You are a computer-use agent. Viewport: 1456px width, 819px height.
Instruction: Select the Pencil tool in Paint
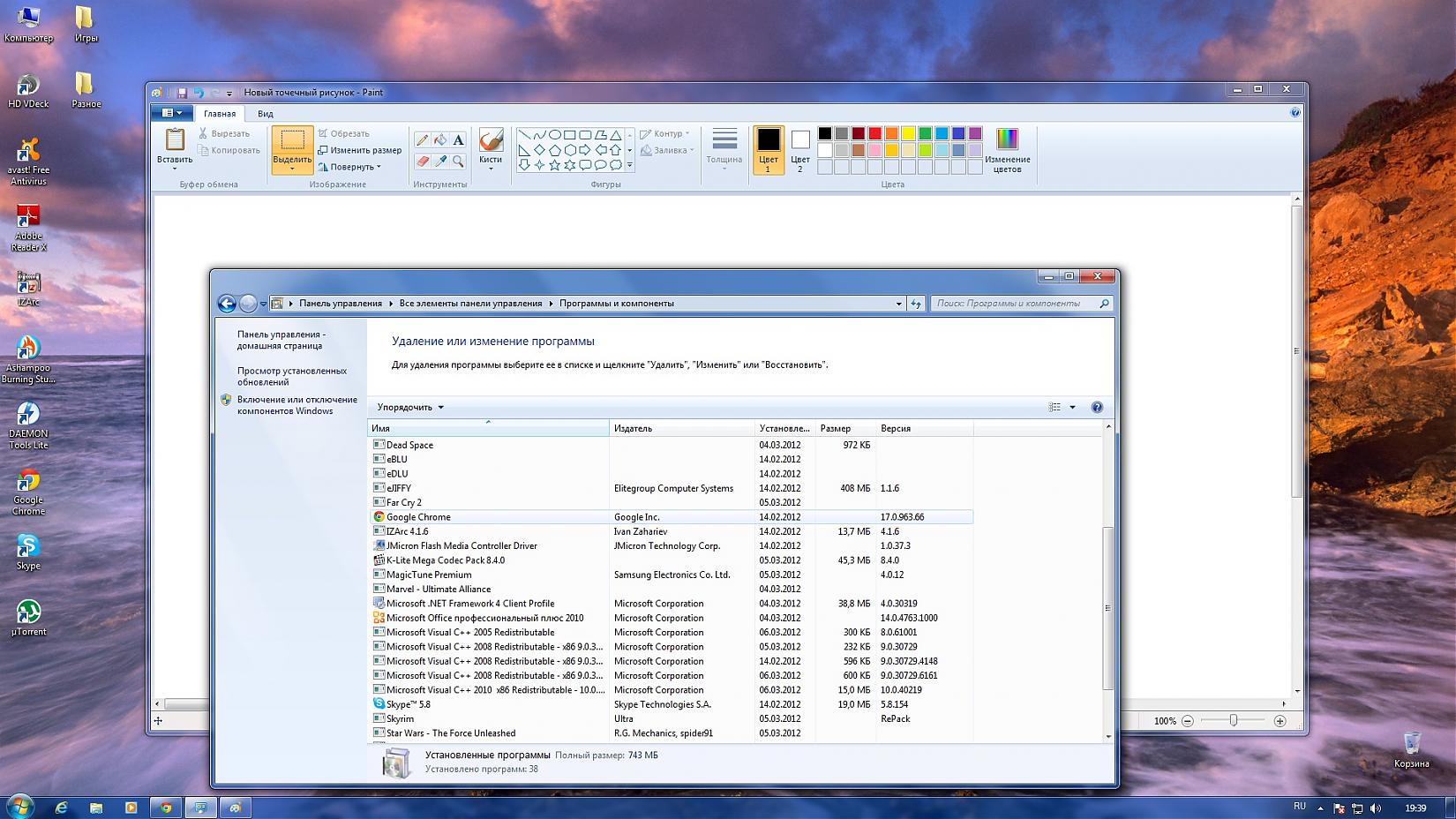(x=422, y=140)
